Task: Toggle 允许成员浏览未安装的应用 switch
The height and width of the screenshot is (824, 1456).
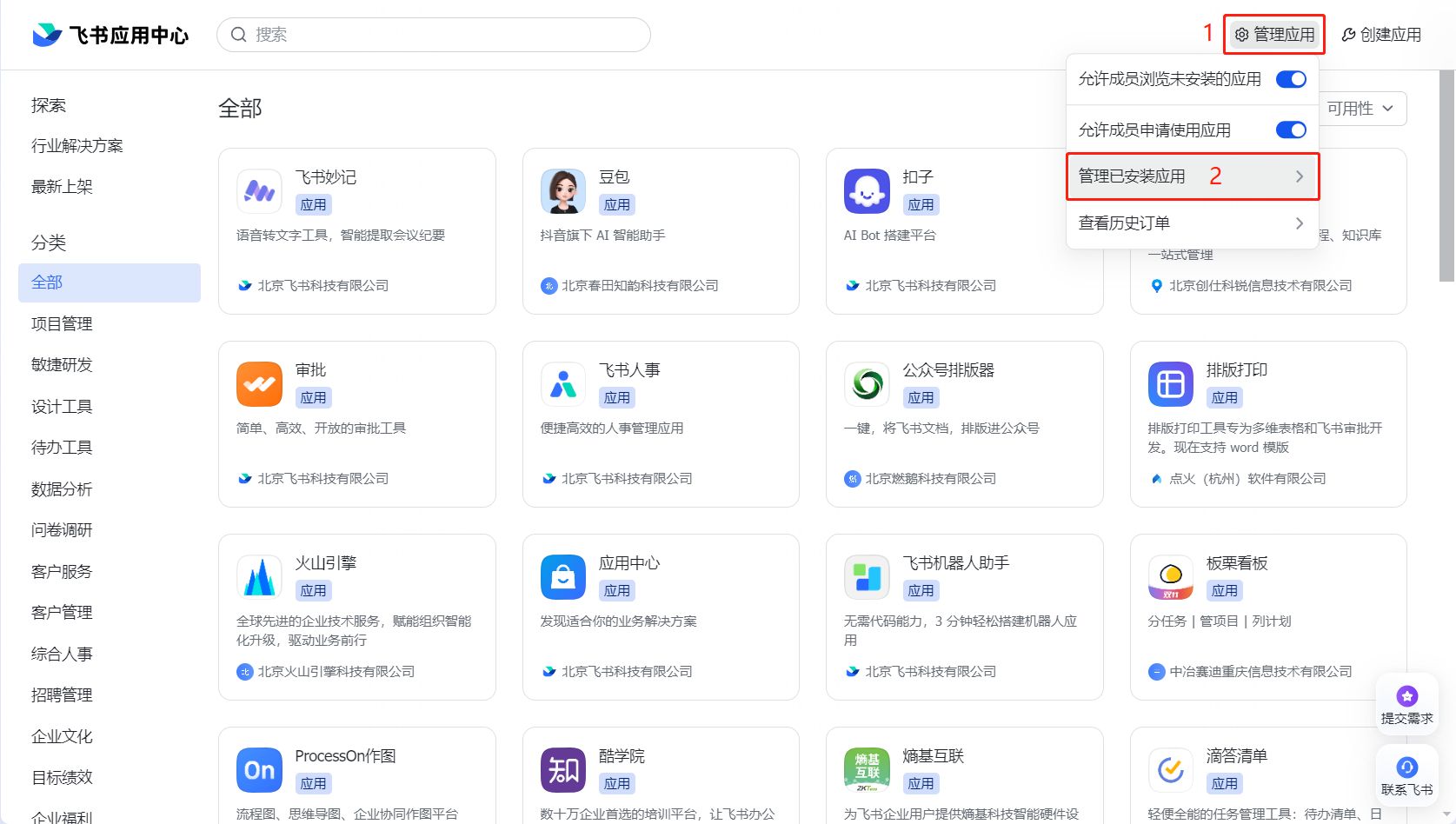Action: coord(1291,79)
